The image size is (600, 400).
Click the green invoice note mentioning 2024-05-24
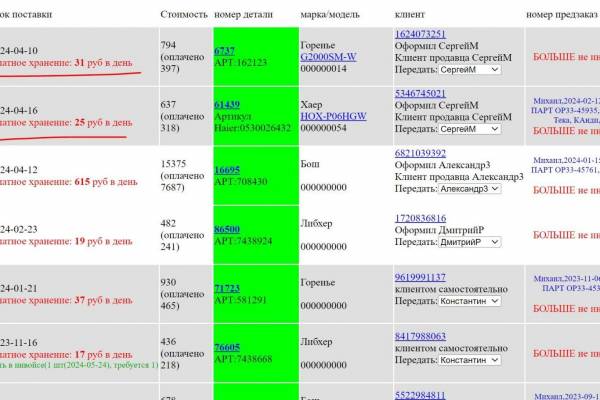click(79, 365)
